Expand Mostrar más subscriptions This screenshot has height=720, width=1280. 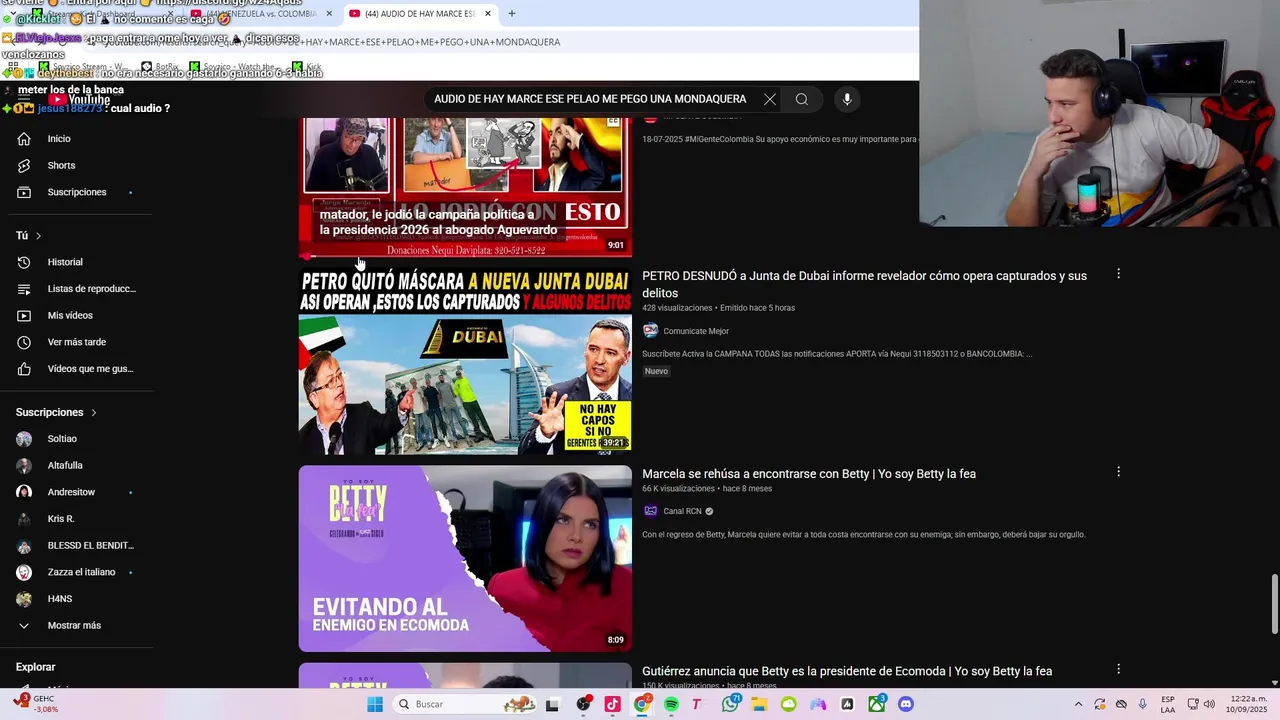click(76, 625)
